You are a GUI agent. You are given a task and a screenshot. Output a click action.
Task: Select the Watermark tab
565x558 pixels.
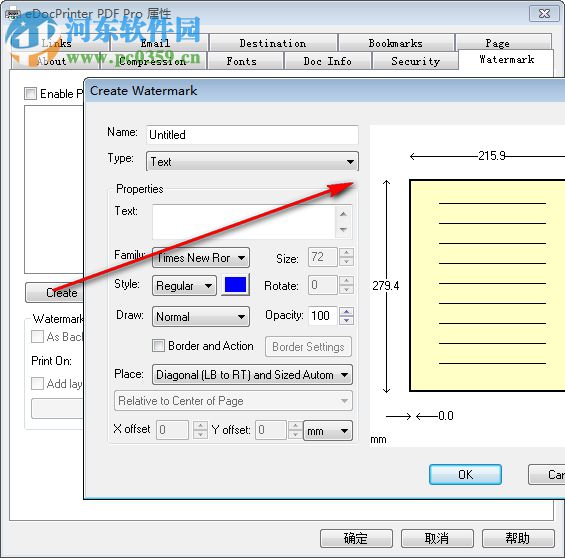[x=506, y=59]
